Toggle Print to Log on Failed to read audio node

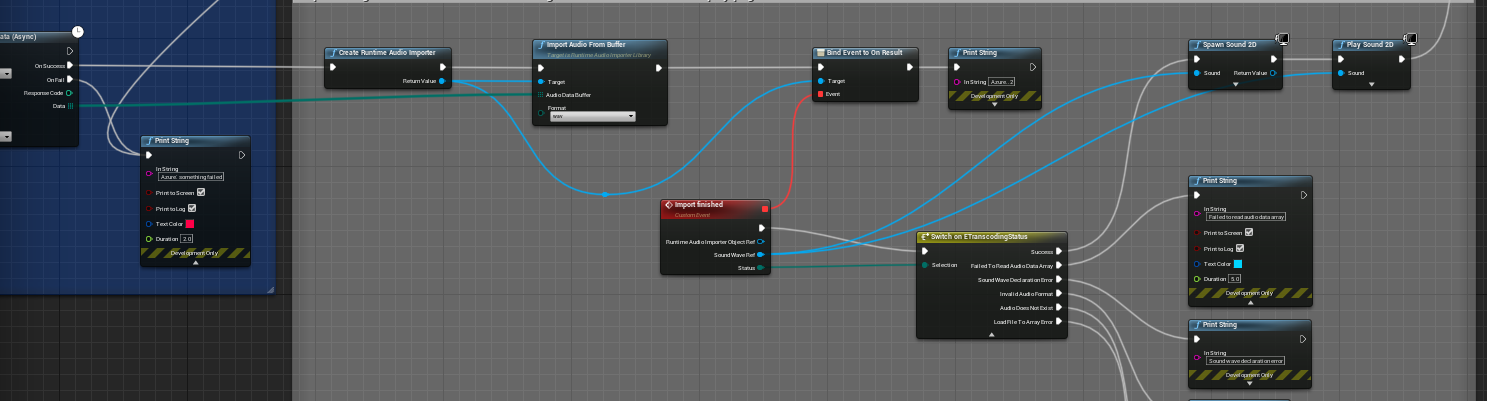click(x=1239, y=248)
